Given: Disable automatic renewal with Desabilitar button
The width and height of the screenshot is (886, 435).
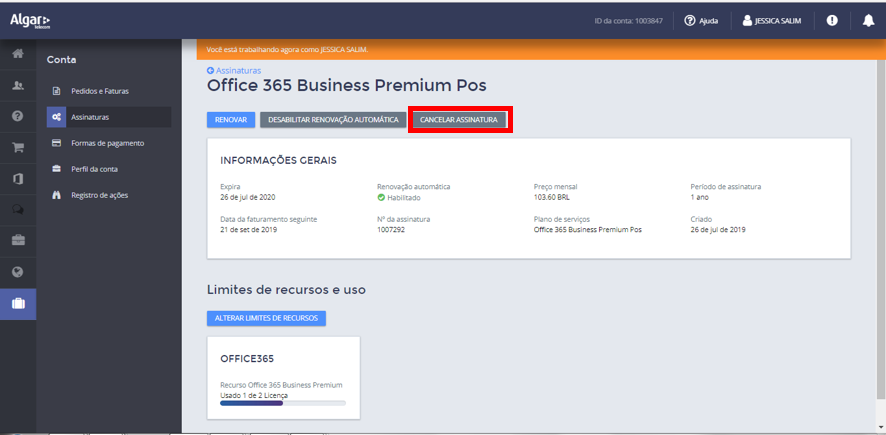Looking at the screenshot, I should (334, 120).
